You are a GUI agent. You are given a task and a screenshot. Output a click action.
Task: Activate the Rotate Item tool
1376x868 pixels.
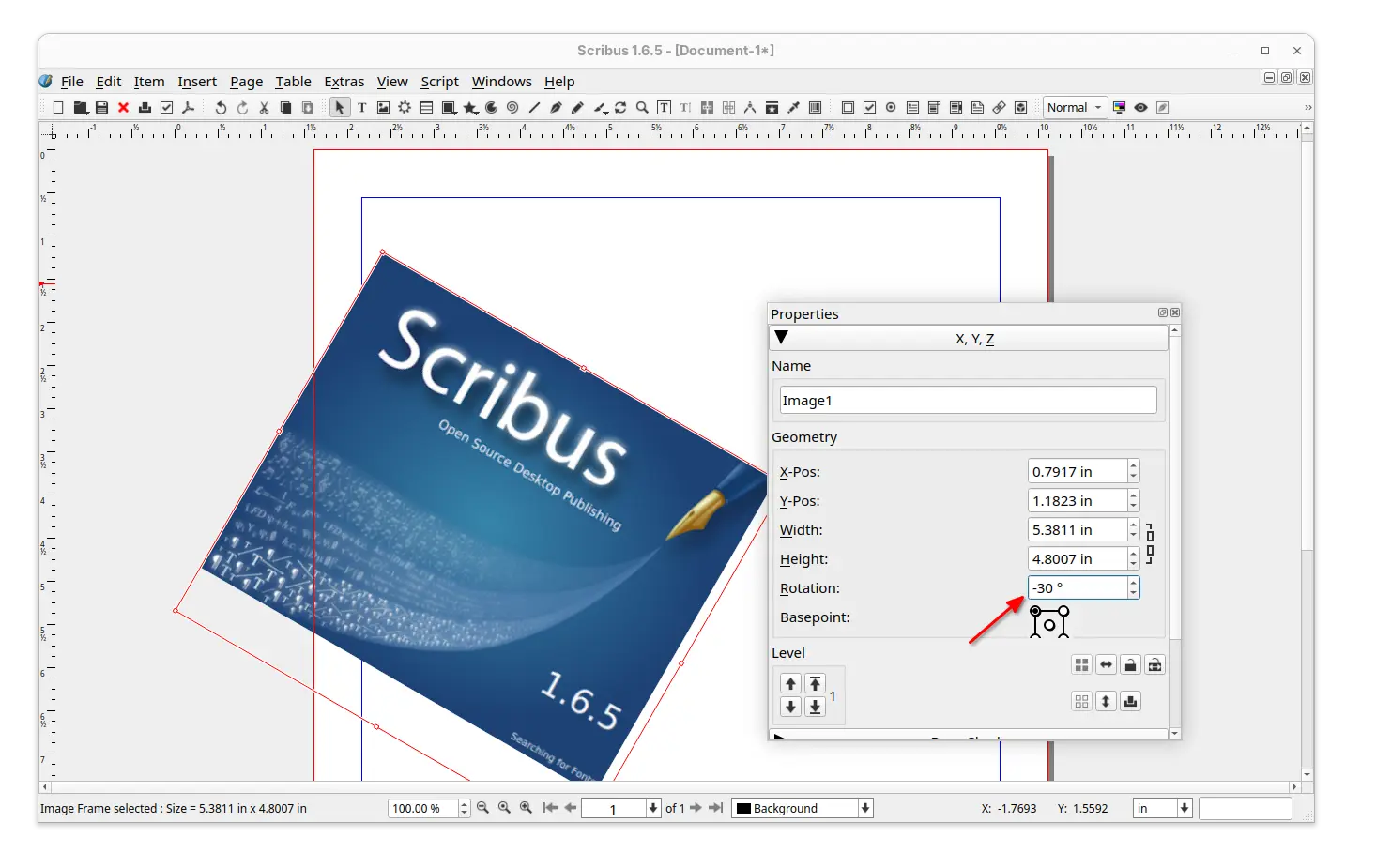click(x=620, y=108)
